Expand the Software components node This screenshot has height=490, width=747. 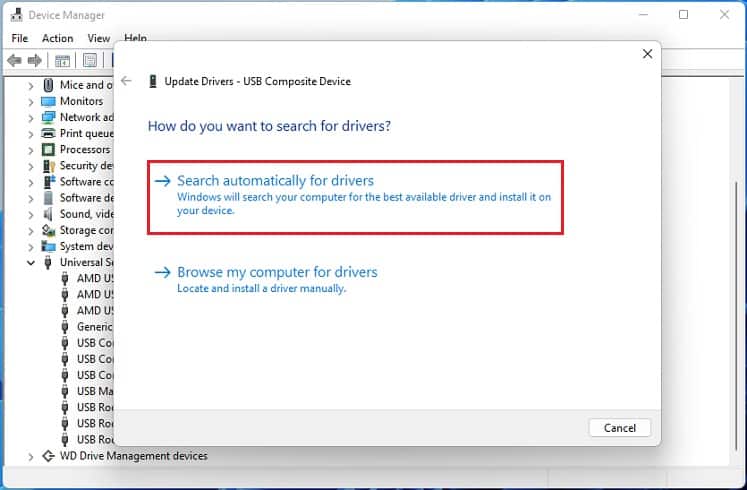point(31,183)
